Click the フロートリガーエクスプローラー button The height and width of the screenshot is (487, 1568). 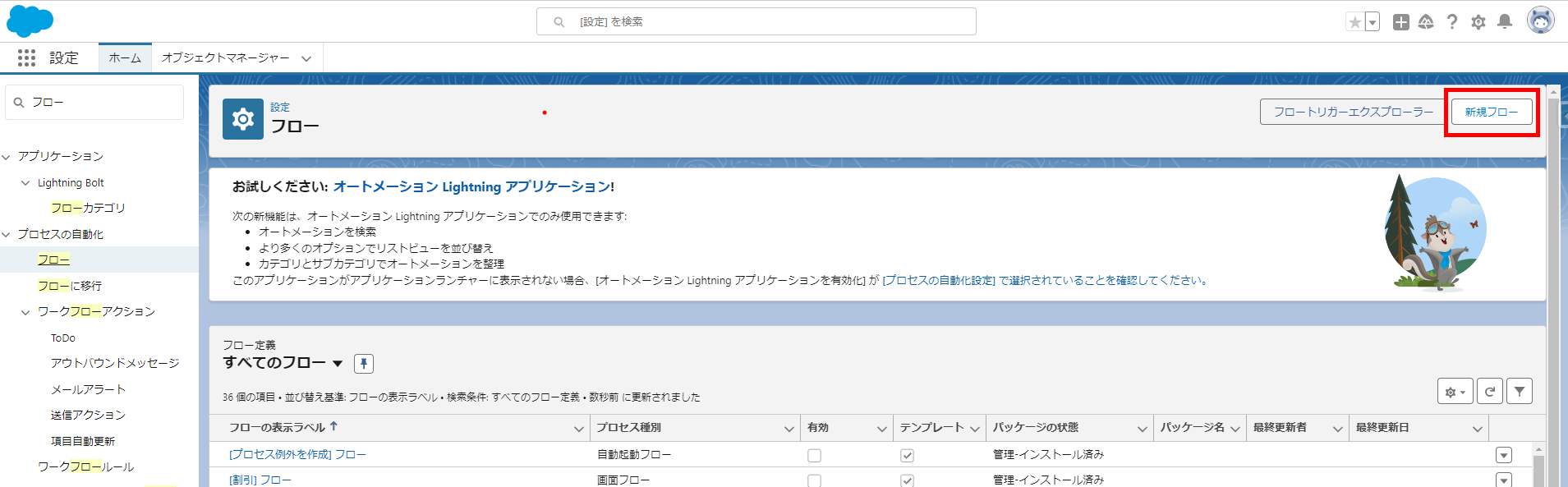coord(1354,112)
